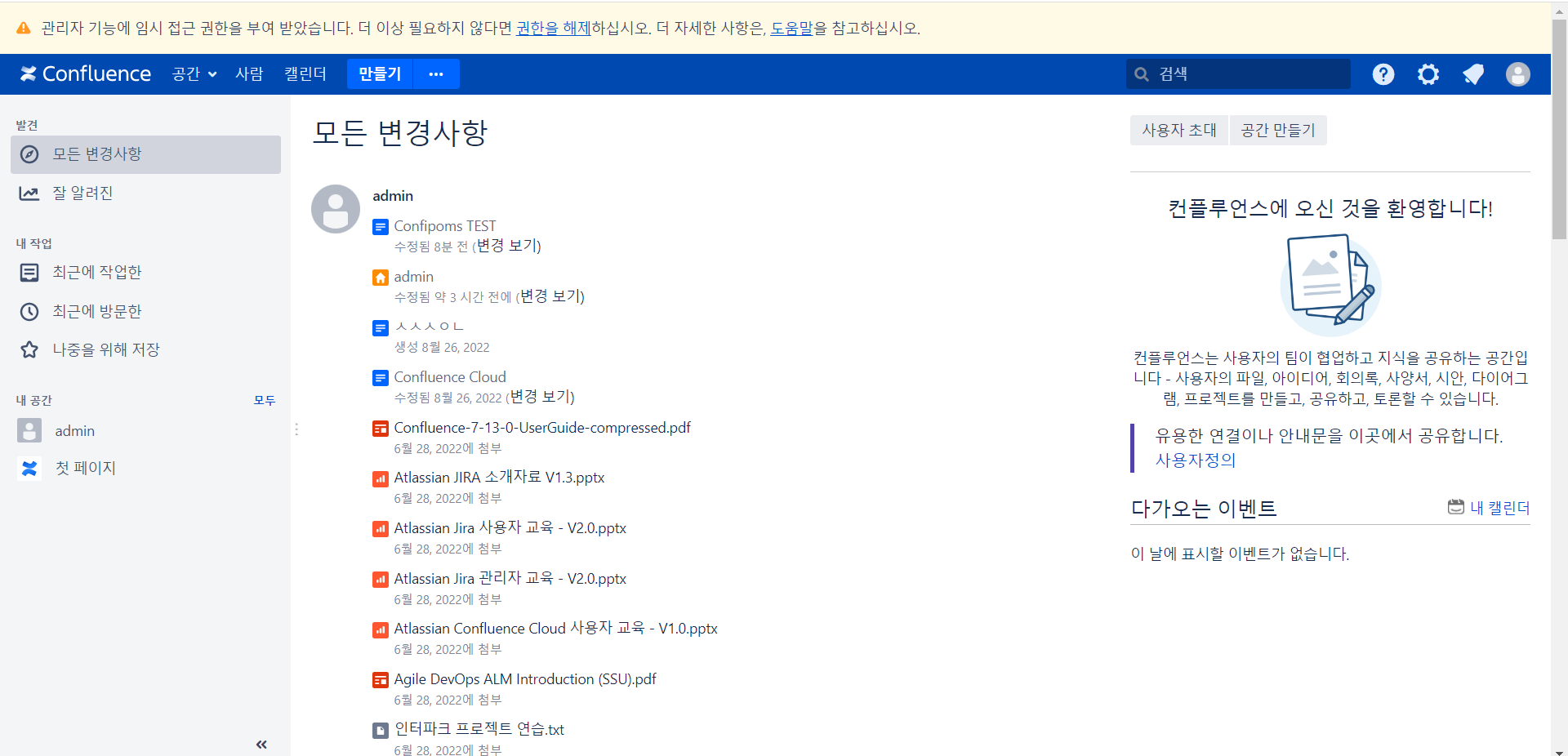The width and height of the screenshot is (1568, 756).
Task: Expand the 공간 dropdown menu
Action: (x=194, y=74)
